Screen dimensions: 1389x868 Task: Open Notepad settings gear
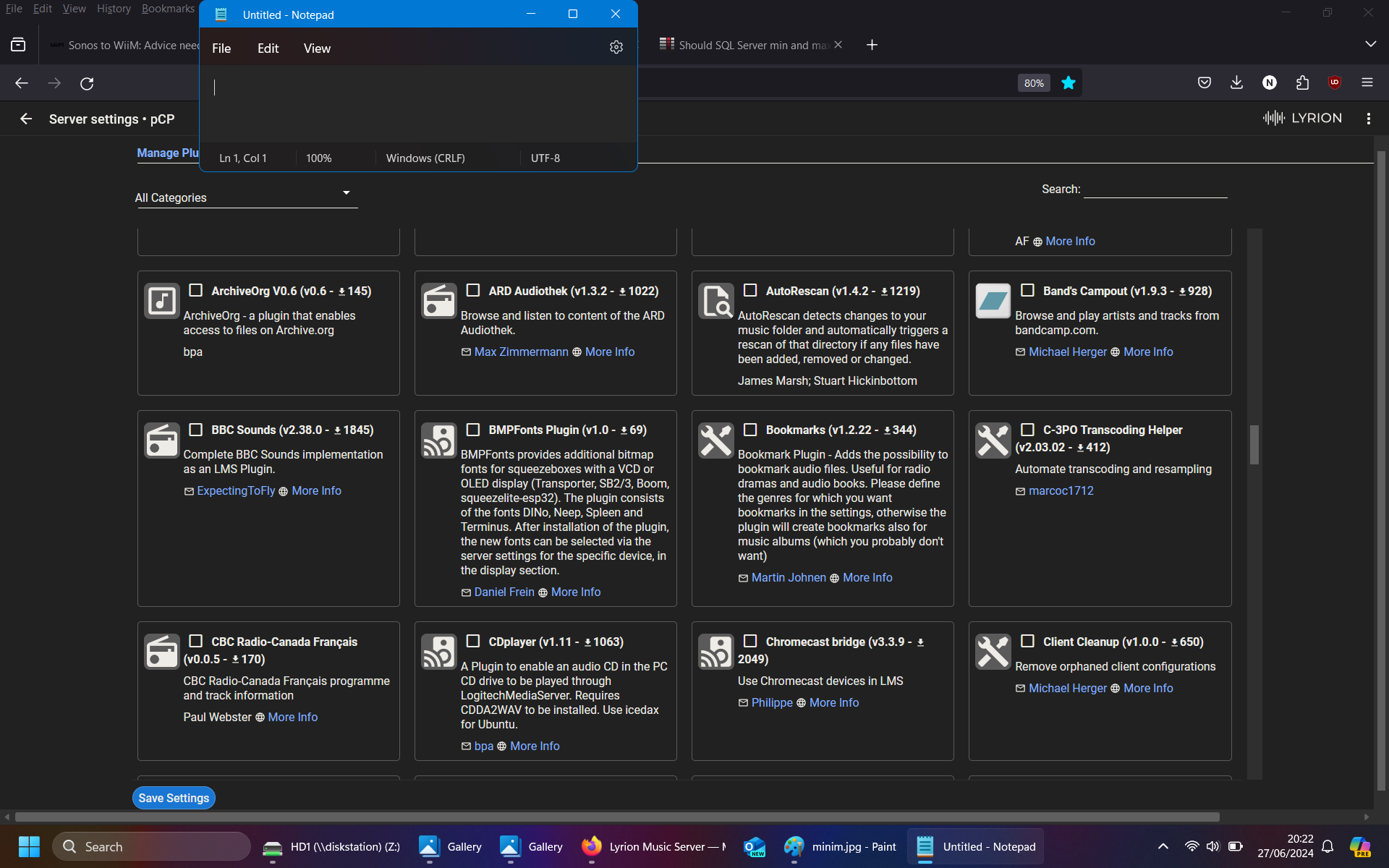point(616,48)
